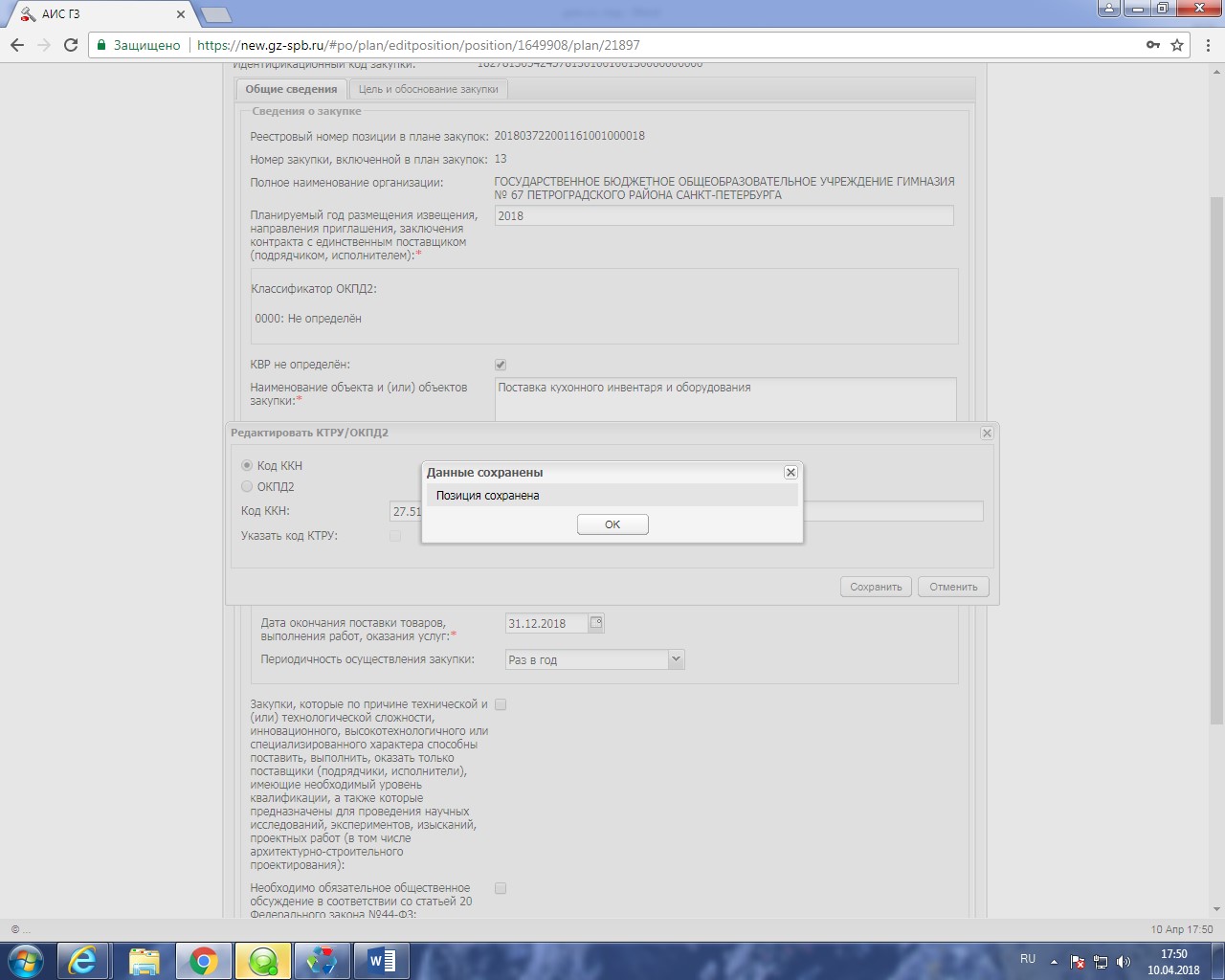Image resolution: width=1225 pixels, height=980 pixels.
Task: Open the 'Цель и обоснование закупки' tab
Action: 428,89
